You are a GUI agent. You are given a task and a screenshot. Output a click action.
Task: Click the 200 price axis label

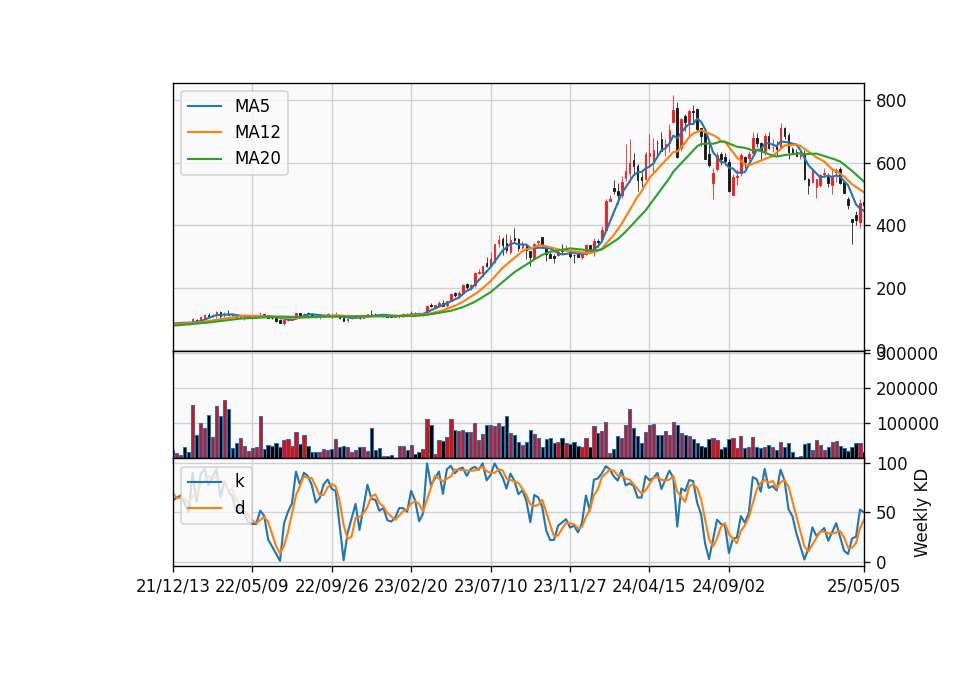pos(891,289)
